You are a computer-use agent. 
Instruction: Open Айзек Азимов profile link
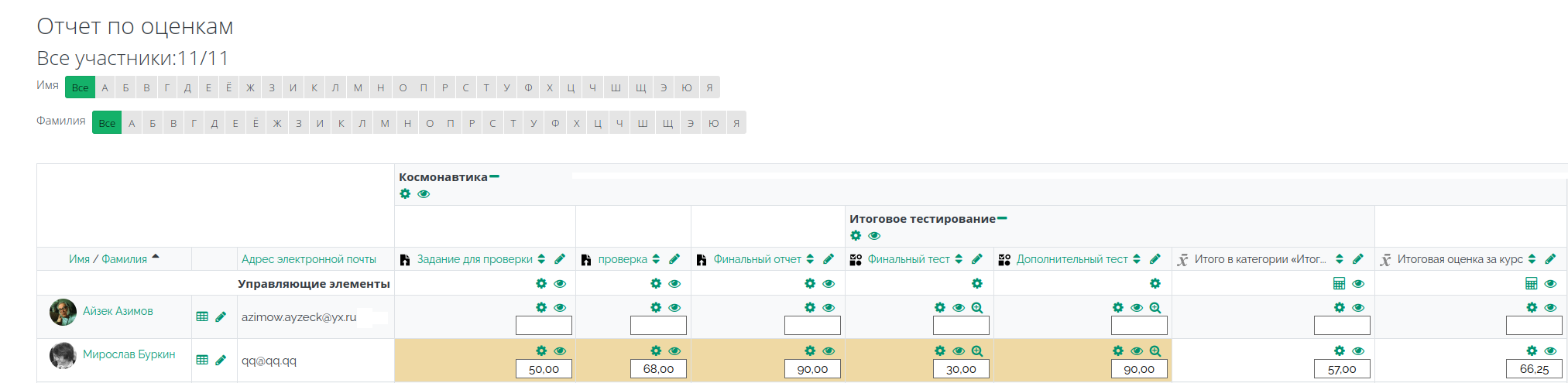(118, 311)
